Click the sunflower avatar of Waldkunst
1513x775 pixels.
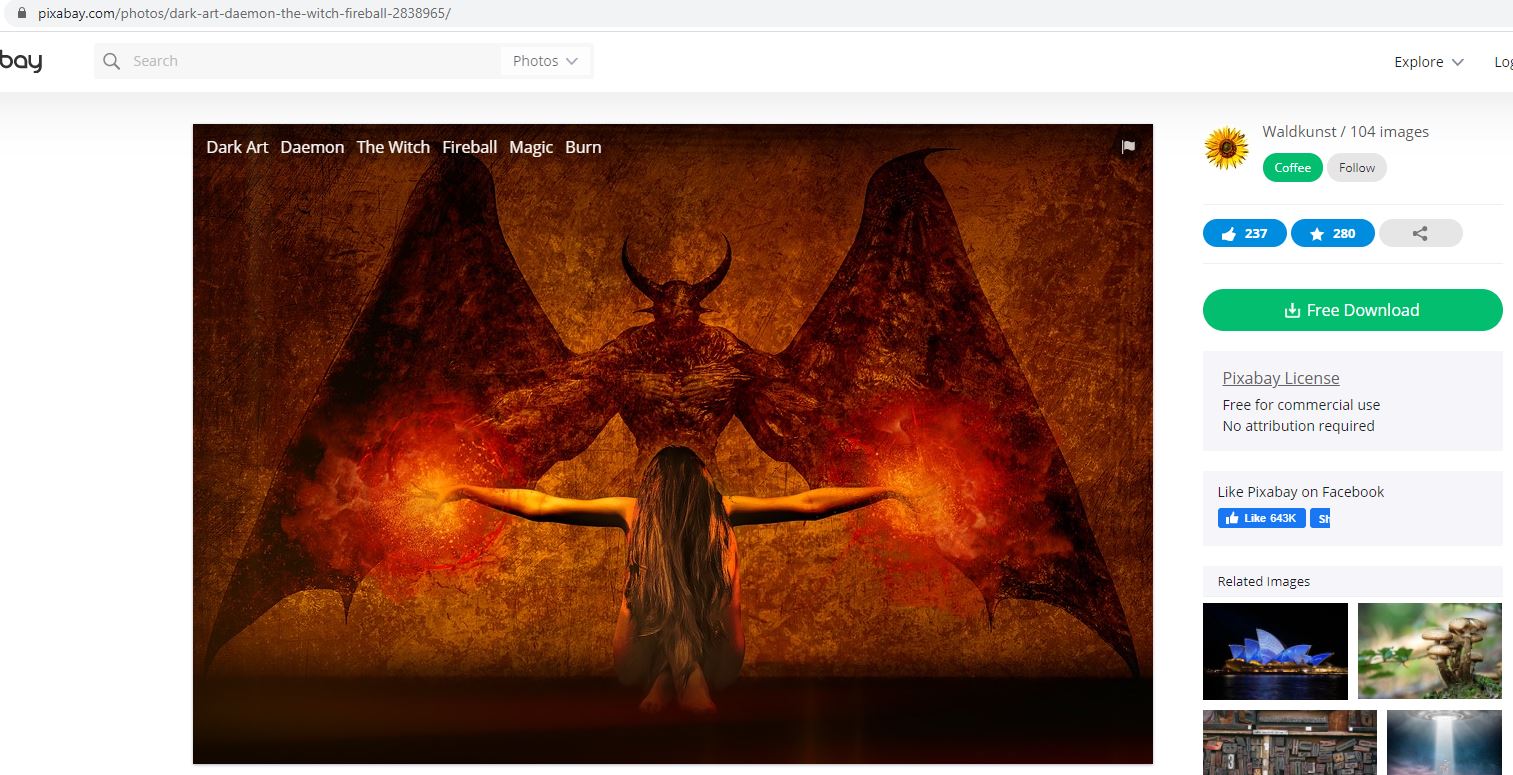1227,149
